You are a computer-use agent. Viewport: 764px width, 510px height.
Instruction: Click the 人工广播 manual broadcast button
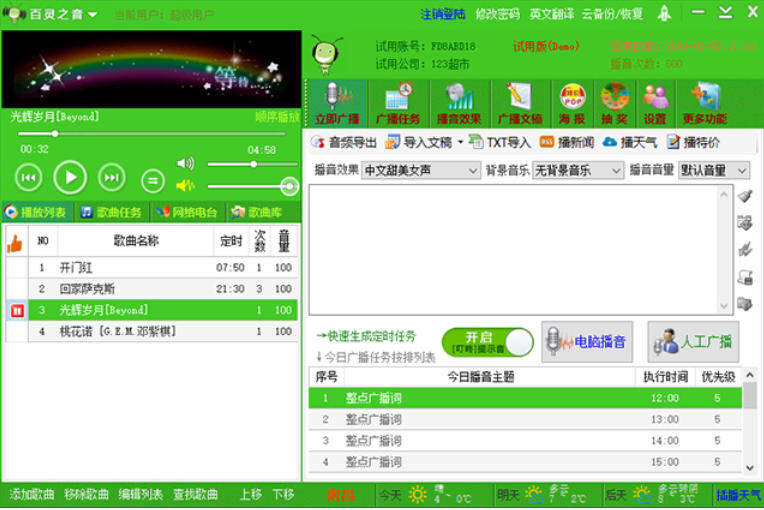[x=693, y=342]
